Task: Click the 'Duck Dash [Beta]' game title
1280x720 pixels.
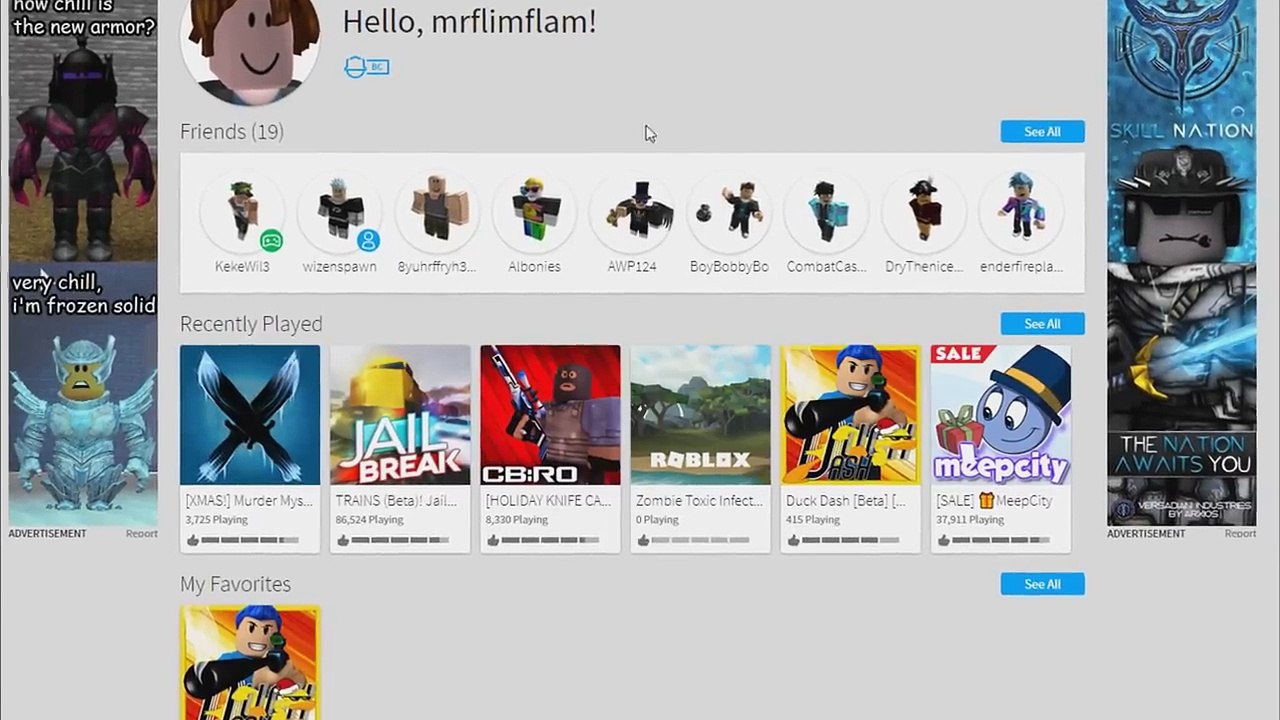Action: point(846,501)
